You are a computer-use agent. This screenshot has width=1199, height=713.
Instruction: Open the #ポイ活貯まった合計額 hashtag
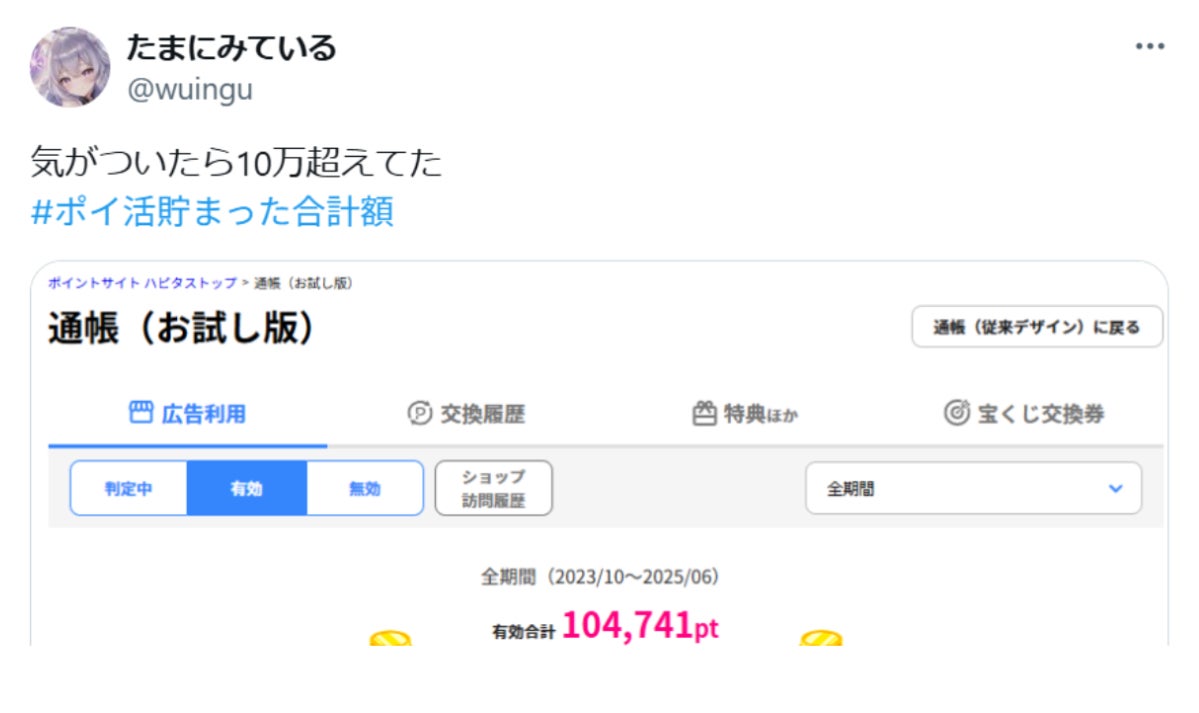click(x=212, y=211)
